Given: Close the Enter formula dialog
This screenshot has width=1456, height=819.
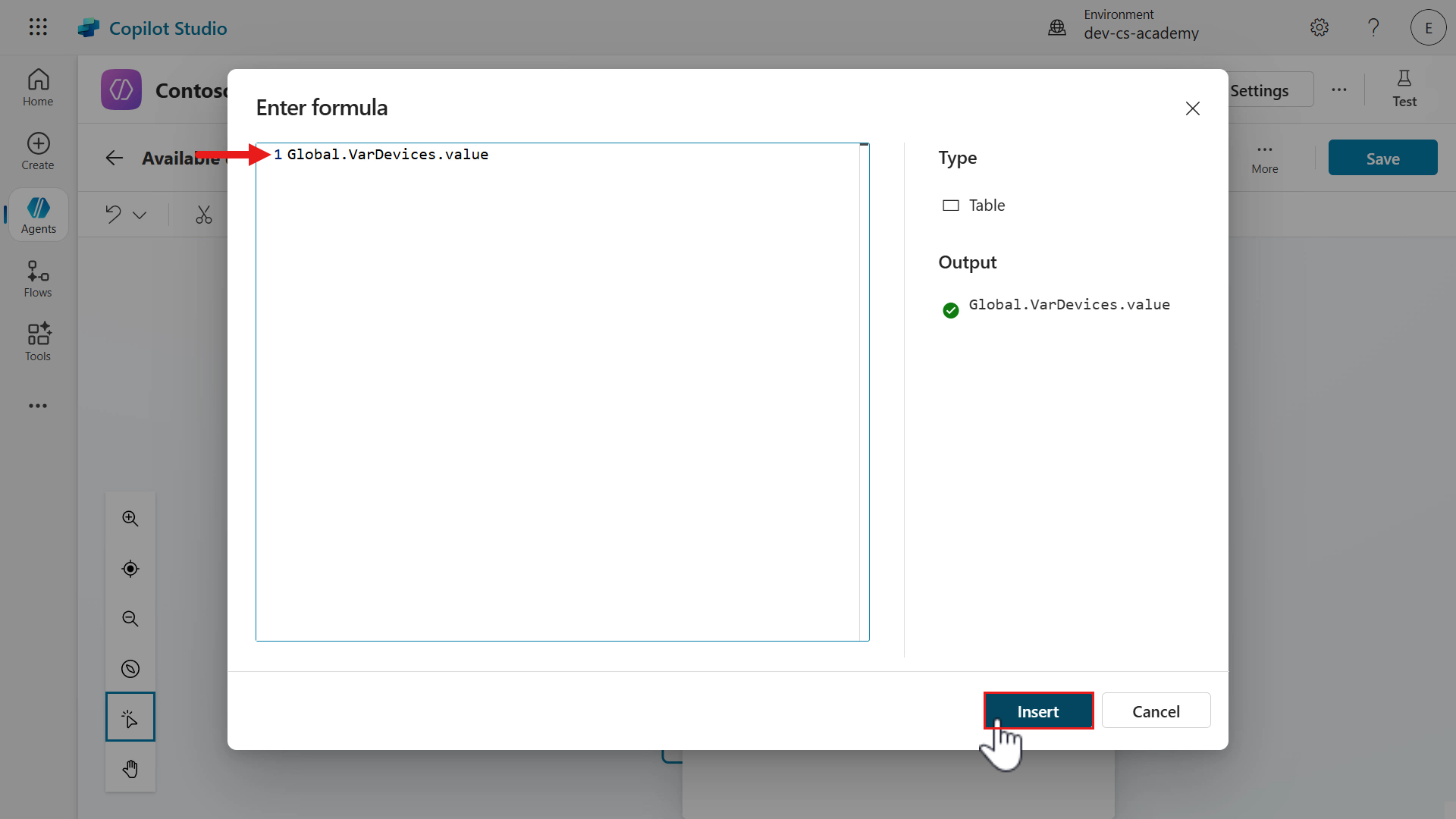Looking at the screenshot, I should pyautogui.click(x=1192, y=108).
